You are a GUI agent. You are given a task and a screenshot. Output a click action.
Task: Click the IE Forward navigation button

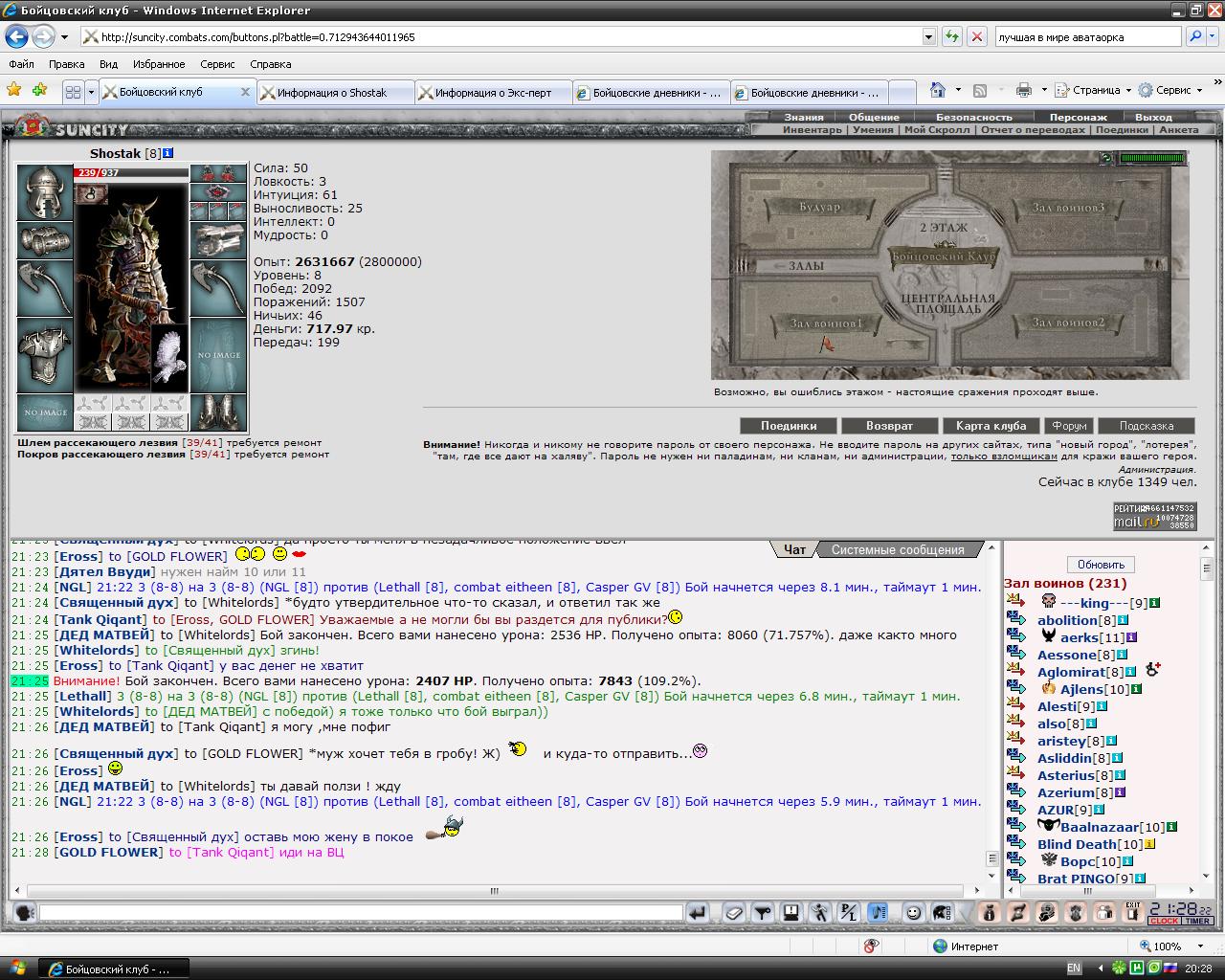tap(43, 37)
